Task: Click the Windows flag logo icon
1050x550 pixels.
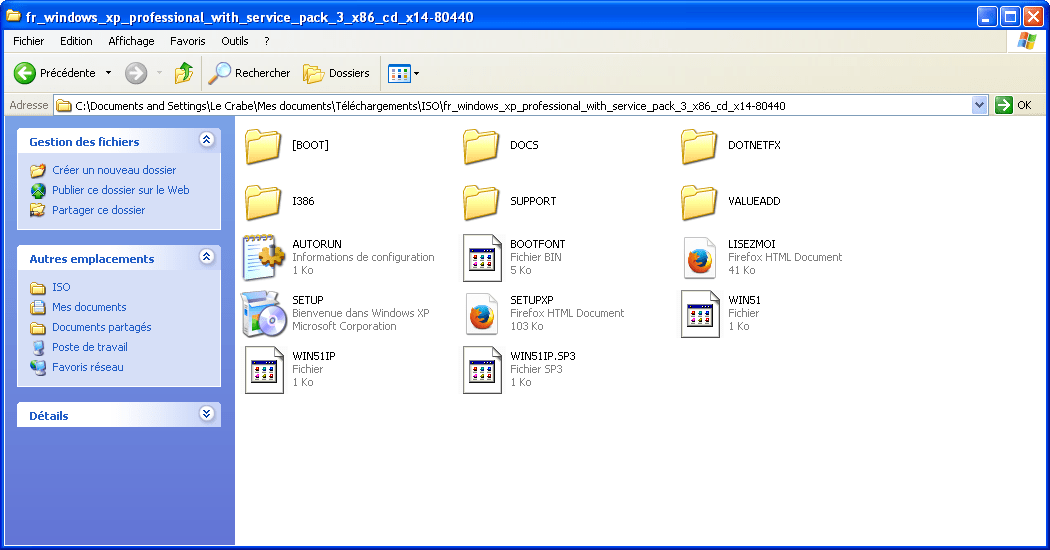Action: [x=1026, y=41]
